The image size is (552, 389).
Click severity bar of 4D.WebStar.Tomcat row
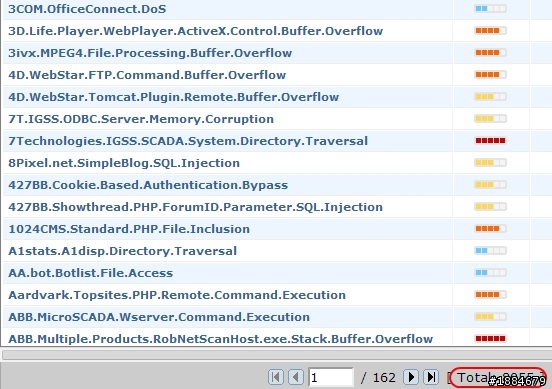pos(490,96)
